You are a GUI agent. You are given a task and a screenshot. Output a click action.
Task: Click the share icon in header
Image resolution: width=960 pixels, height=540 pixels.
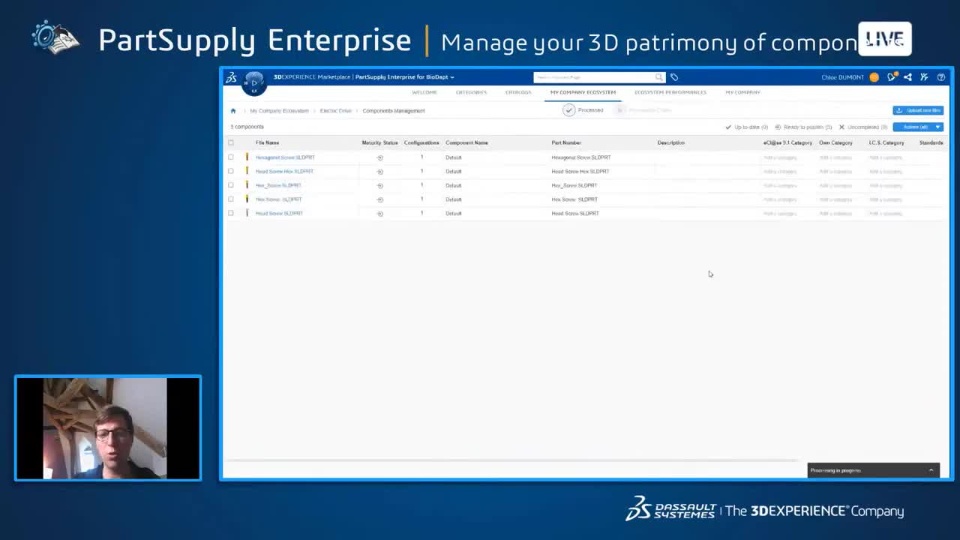pos(908,77)
